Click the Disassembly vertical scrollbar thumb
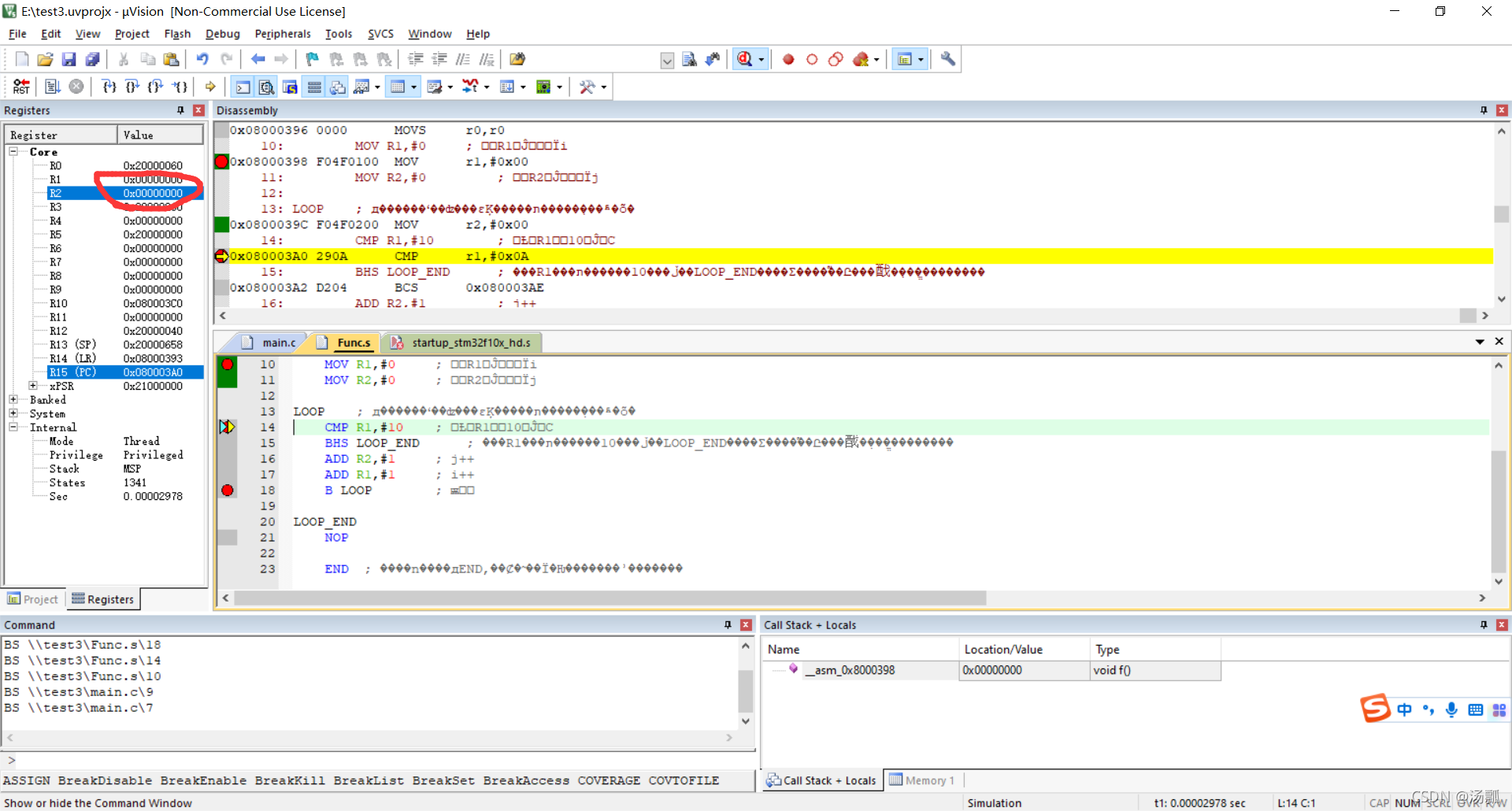 1502,213
